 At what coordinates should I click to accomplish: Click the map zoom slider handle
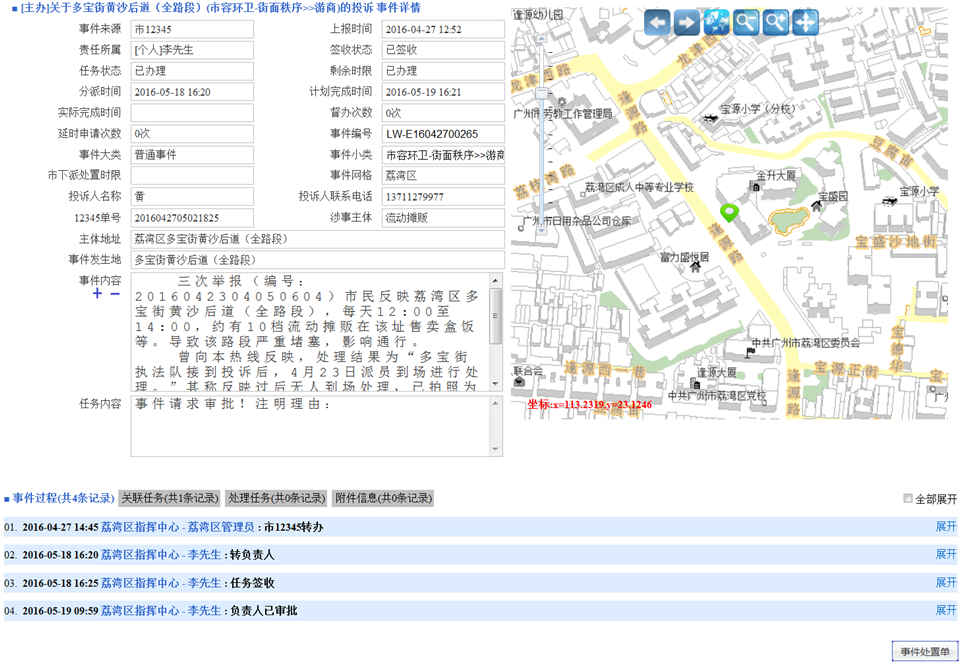click(x=541, y=94)
